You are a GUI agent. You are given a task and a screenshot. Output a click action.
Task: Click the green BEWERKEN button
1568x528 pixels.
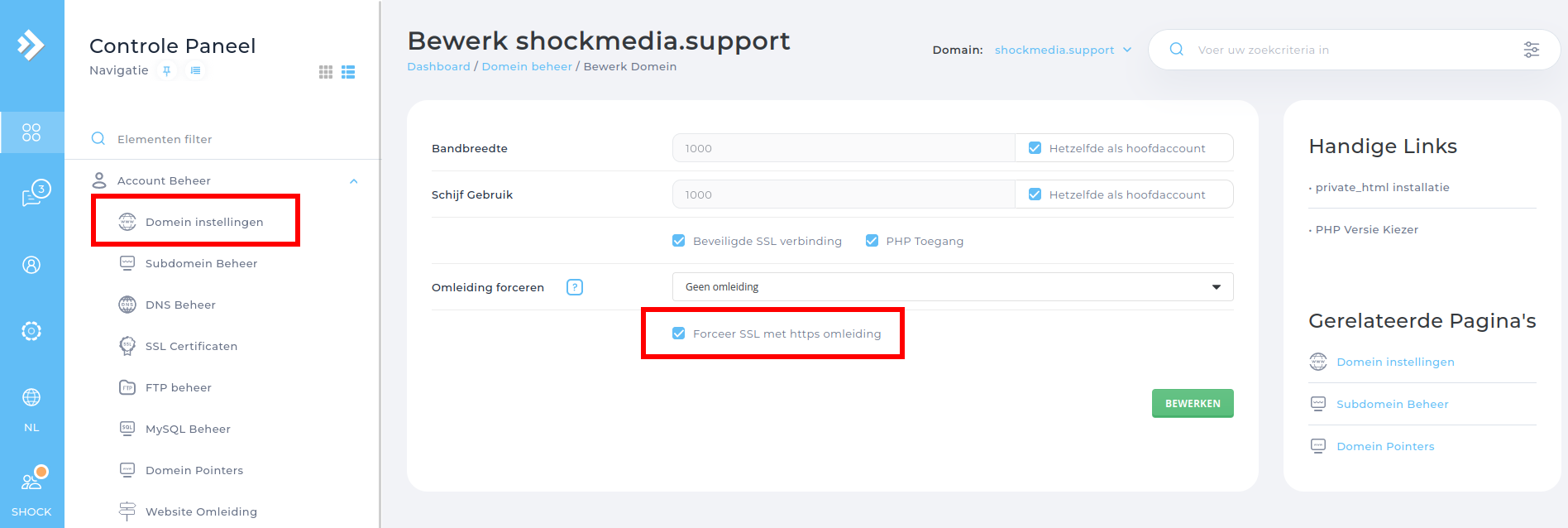1193,403
